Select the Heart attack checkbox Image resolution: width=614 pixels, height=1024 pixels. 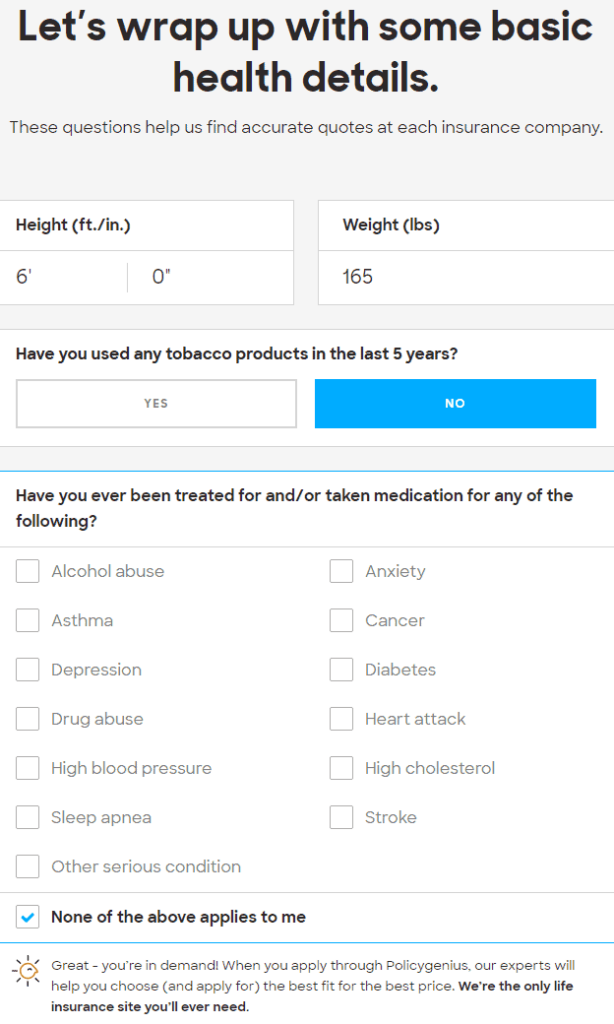point(341,719)
